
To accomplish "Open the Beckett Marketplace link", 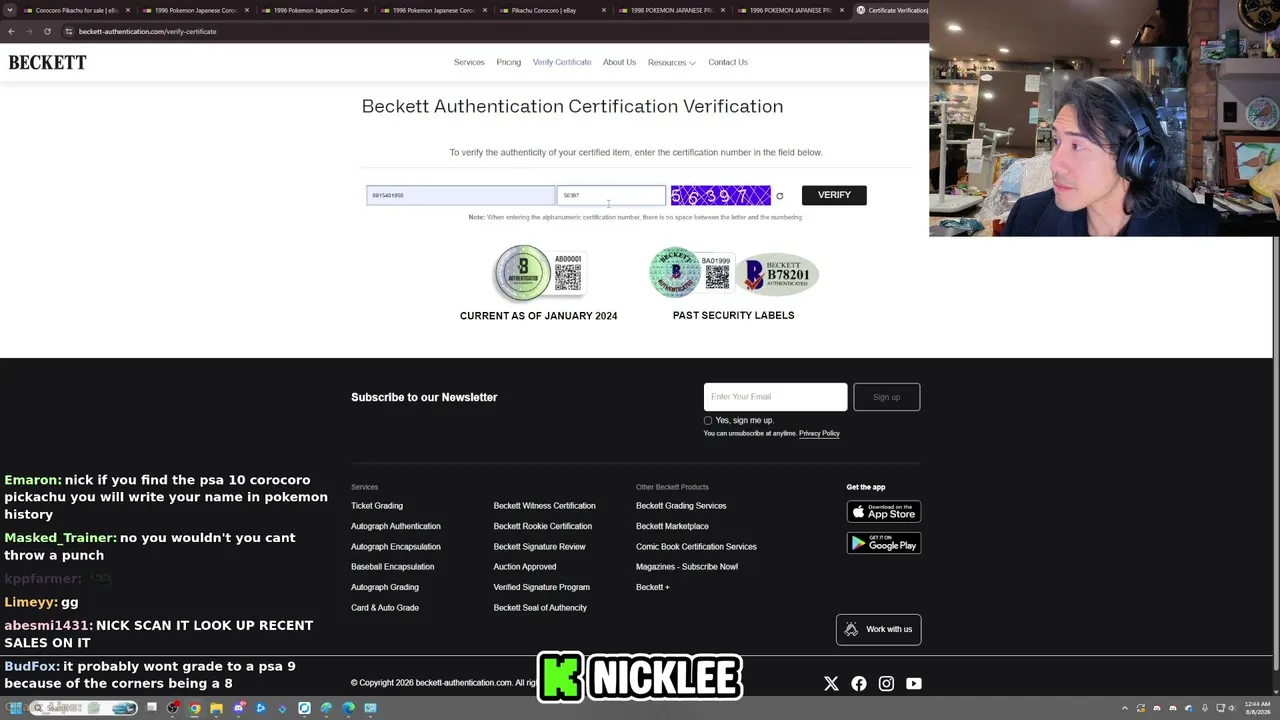I will (x=672, y=526).
